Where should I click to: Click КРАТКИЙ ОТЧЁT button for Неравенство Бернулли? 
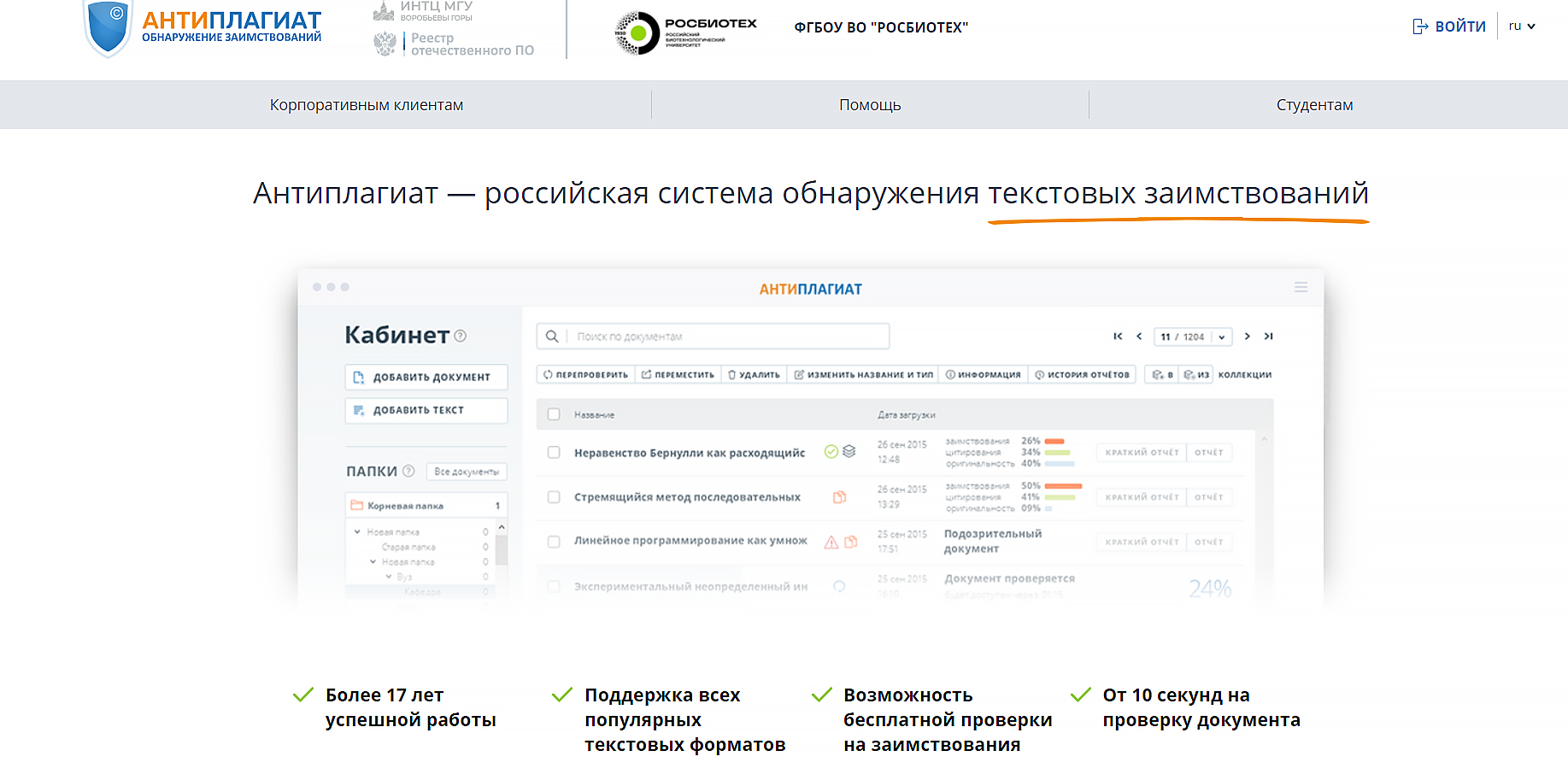(x=1142, y=453)
